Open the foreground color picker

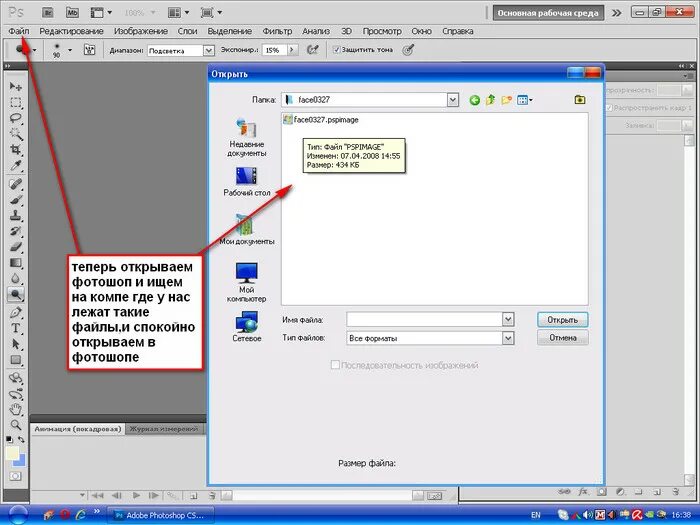(x=12, y=453)
